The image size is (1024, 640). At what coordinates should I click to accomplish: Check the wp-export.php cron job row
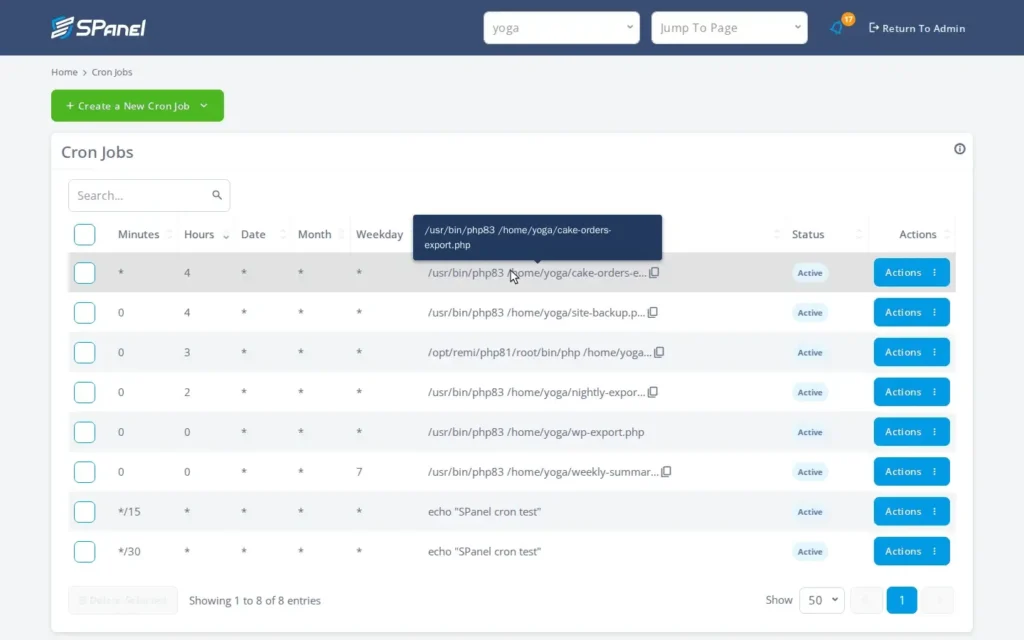pos(84,432)
